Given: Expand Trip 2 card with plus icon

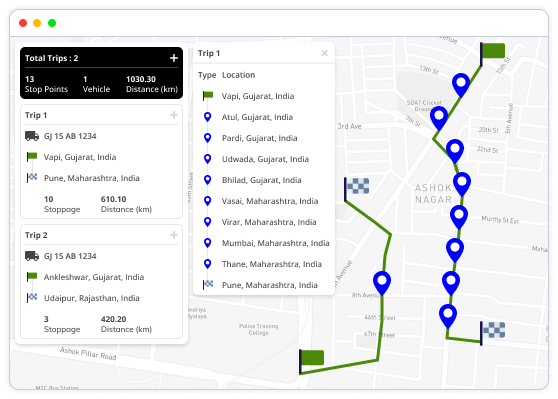Looking at the screenshot, I should point(174,235).
